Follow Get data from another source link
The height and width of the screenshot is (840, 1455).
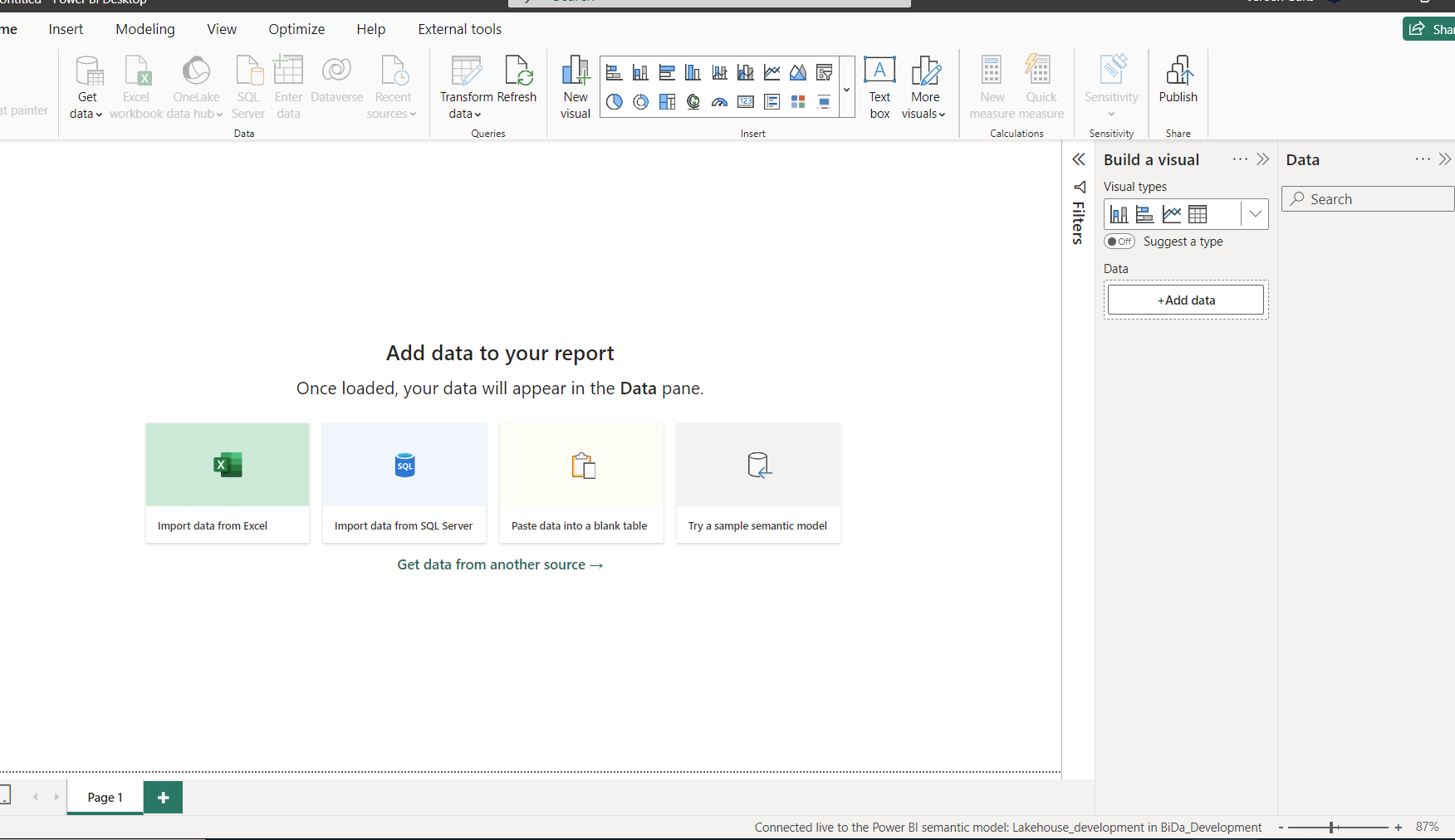[x=500, y=564]
